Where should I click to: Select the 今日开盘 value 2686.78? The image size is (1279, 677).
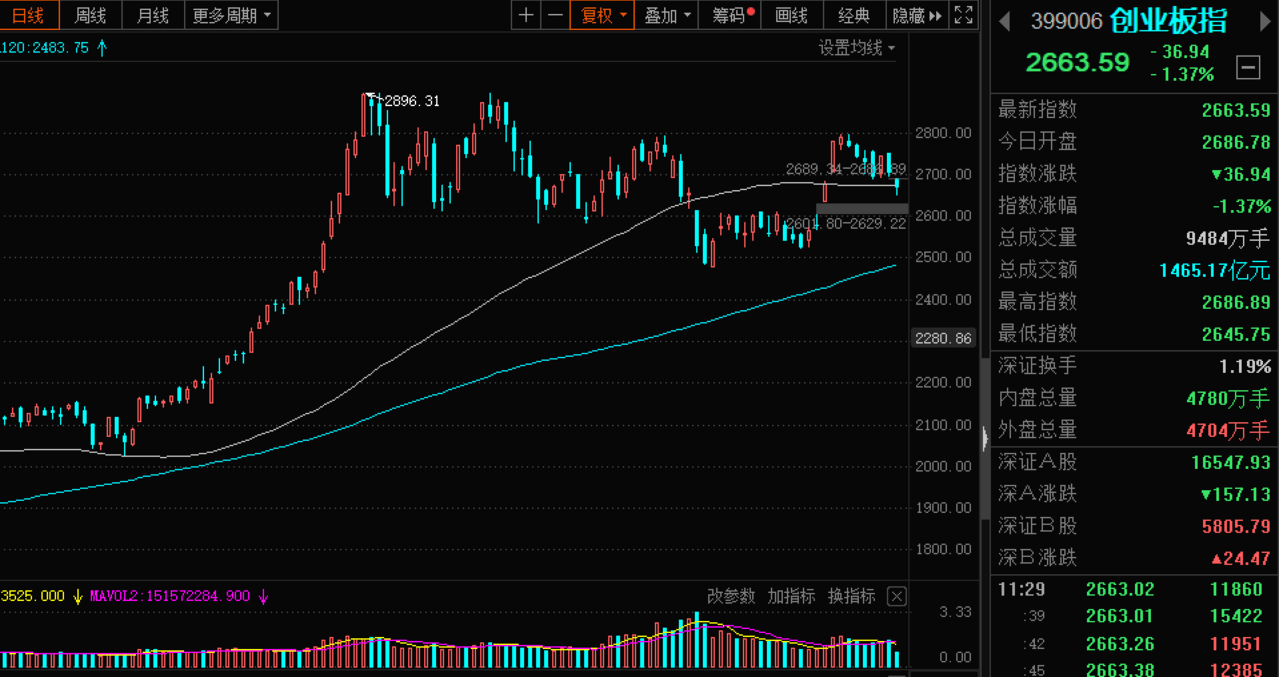click(x=1236, y=142)
